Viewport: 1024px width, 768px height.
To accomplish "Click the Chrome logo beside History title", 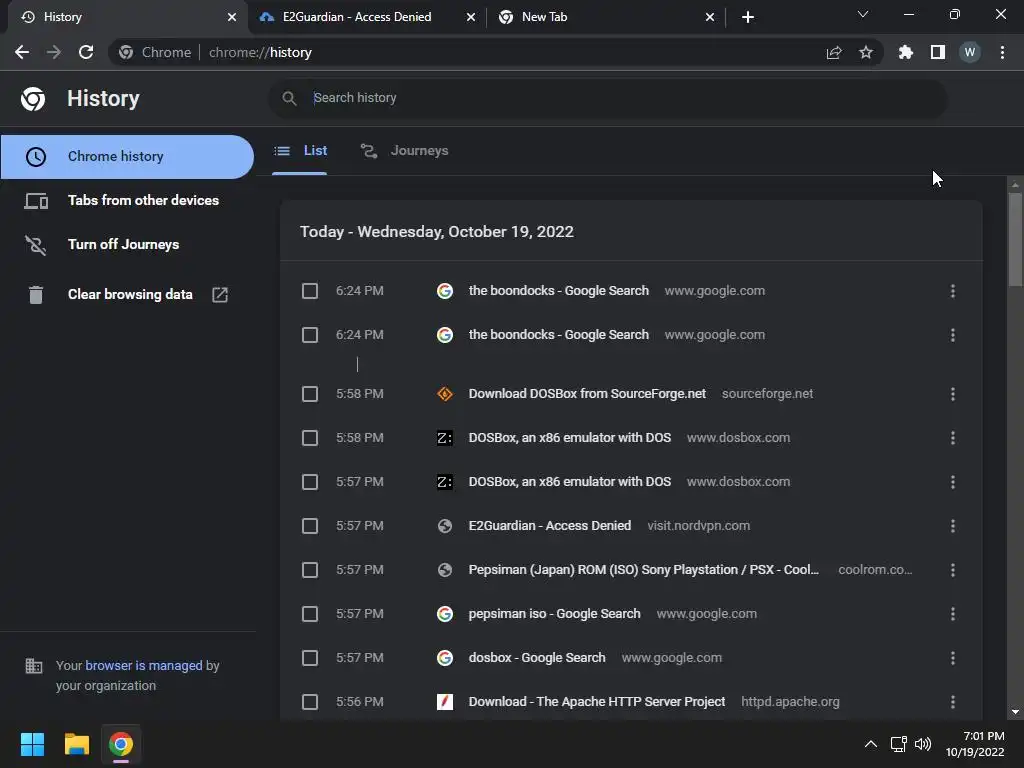I will tap(33, 99).
